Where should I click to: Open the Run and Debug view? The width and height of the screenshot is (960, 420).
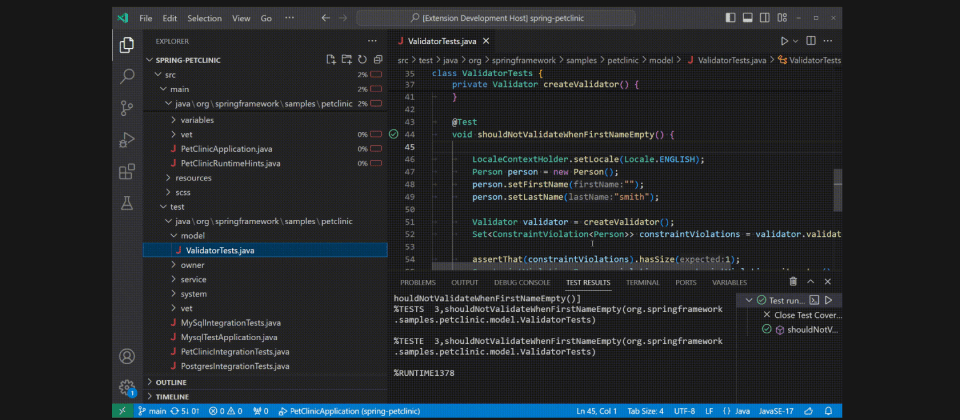[x=127, y=140]
